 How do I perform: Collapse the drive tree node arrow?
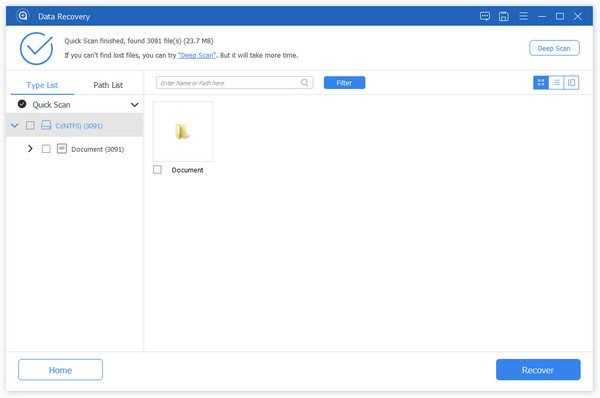coord(15,125)
